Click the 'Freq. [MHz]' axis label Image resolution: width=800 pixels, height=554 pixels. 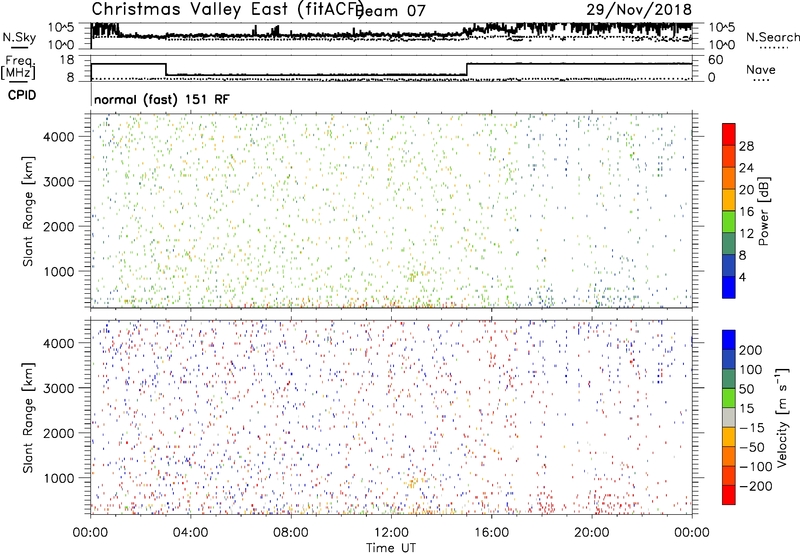click(x=18, y=67)
